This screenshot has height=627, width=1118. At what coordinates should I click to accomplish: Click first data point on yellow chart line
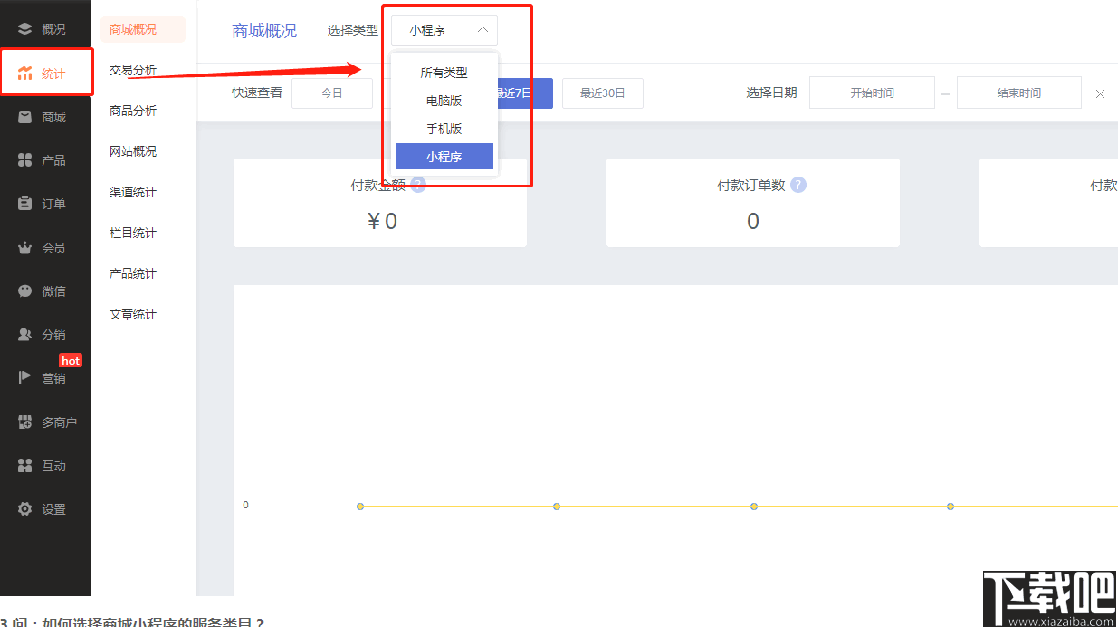(x=361, y=506)
